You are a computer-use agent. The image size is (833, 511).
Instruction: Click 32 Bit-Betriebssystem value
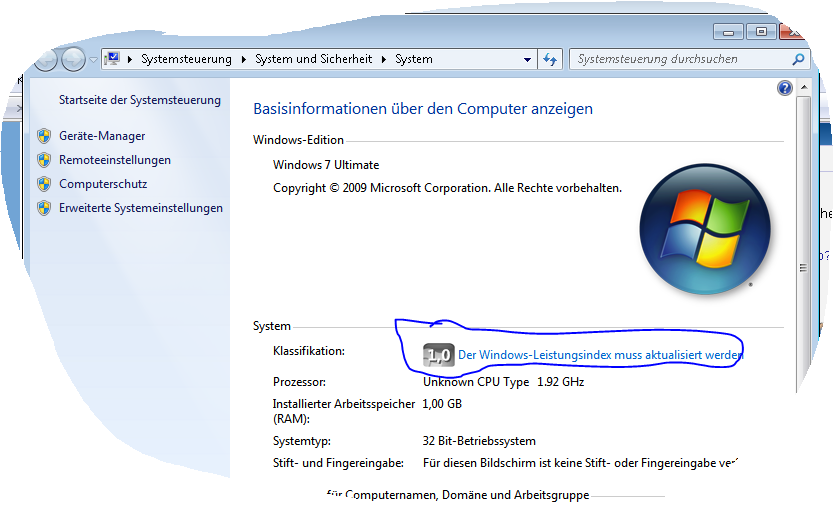pyautogui.click(x=479, y=441)
